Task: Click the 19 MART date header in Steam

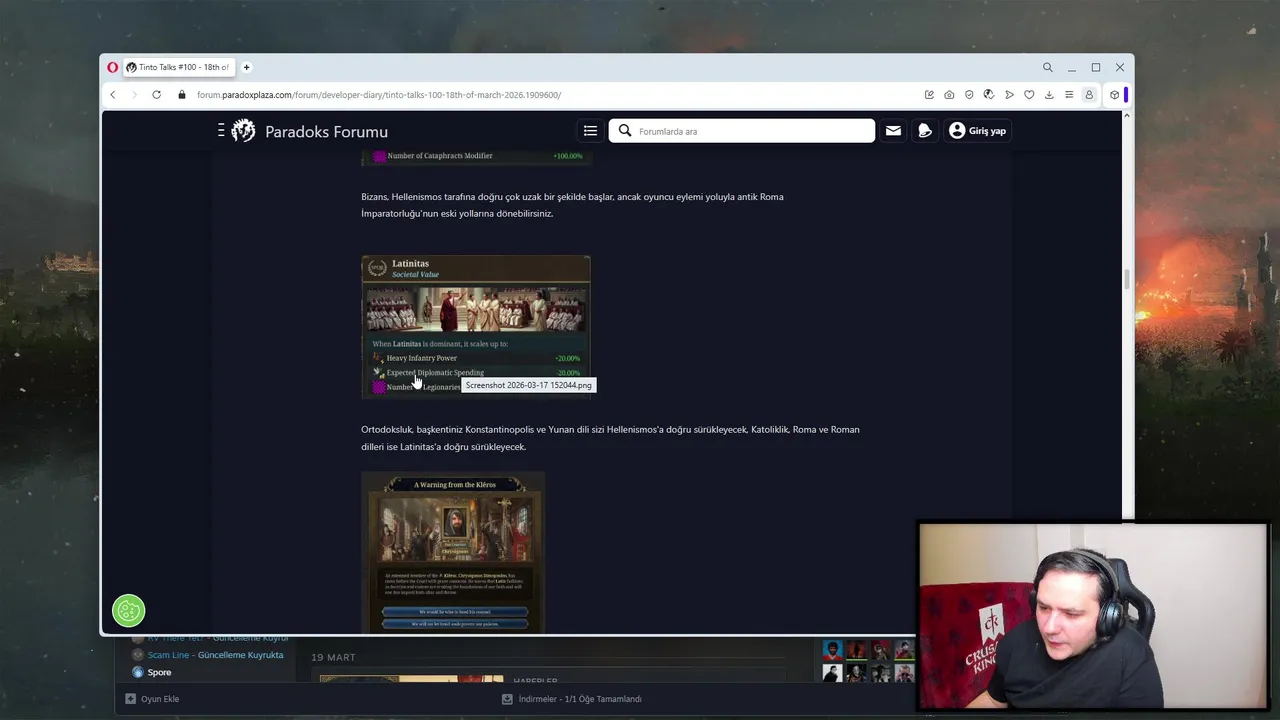Action: [333, 657]
